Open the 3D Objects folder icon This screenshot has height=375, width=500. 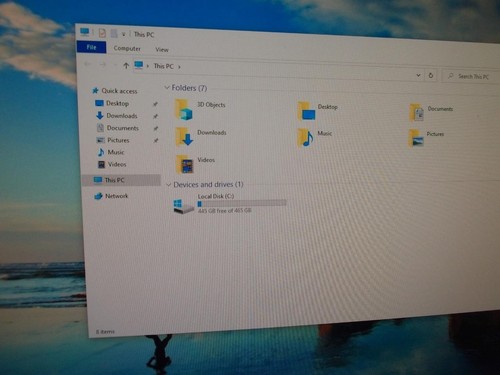[184, 109]
